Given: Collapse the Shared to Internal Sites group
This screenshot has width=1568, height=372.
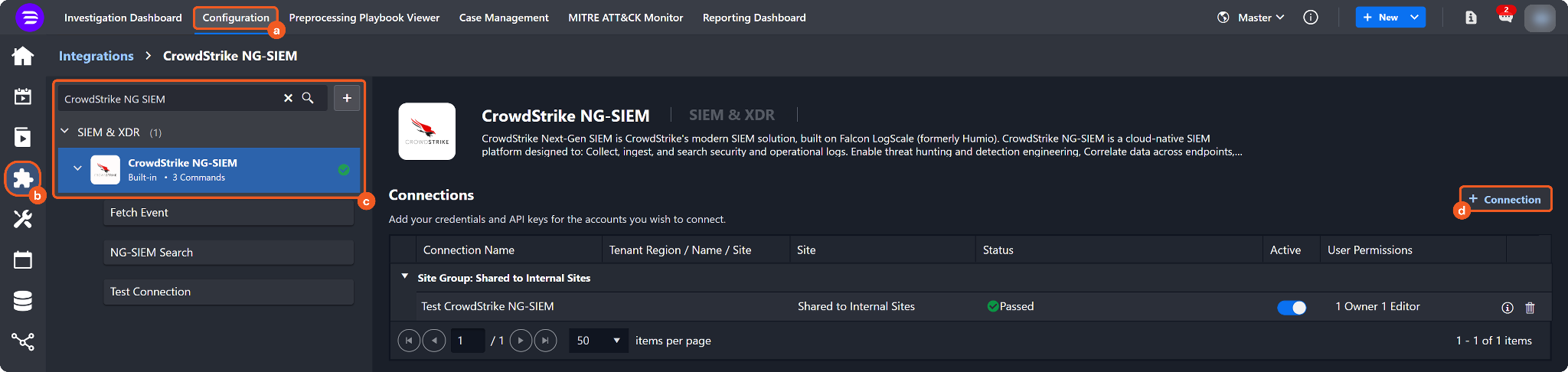Looking at the screenshot, I should [405, 277].
